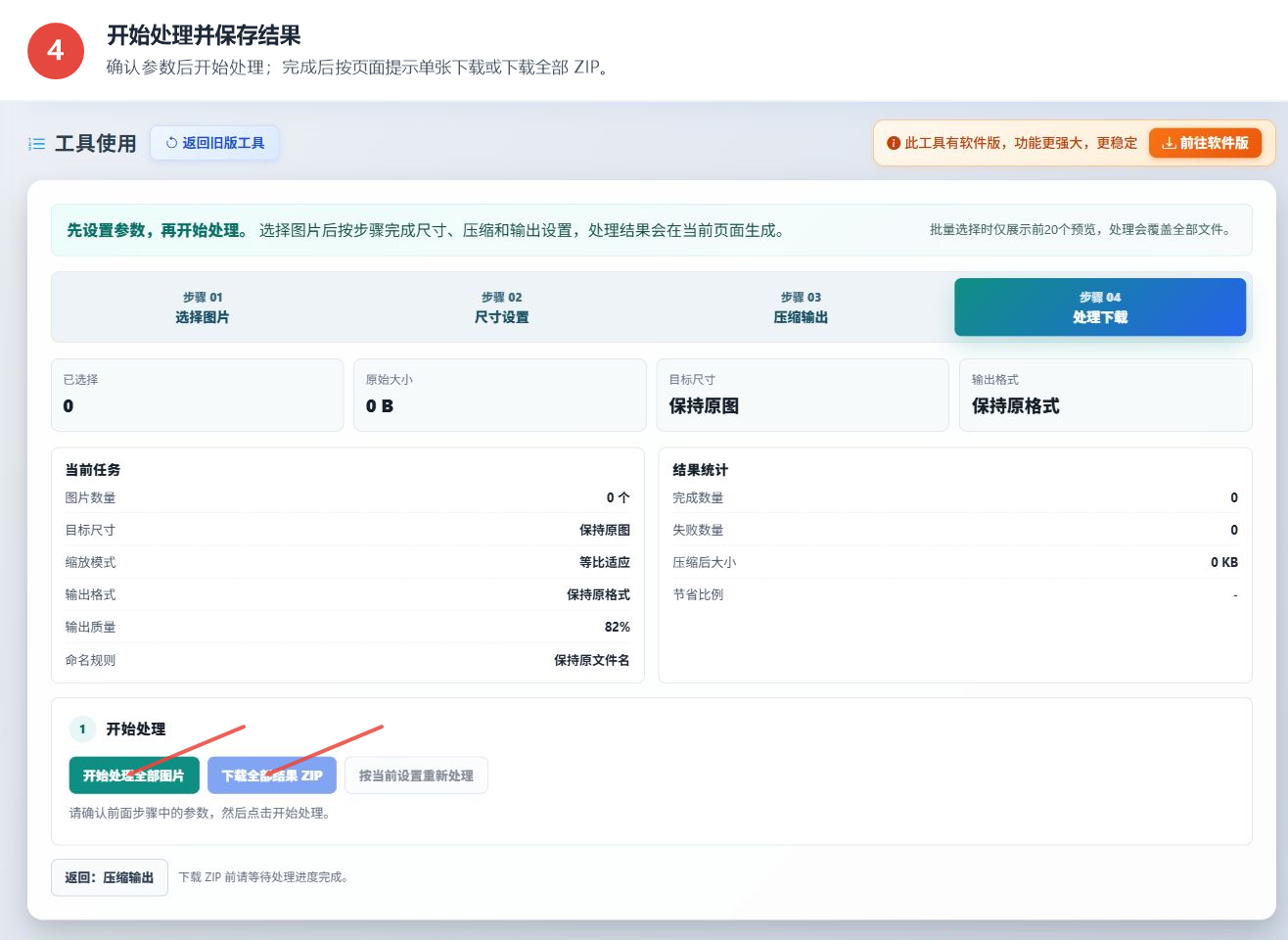The height and width of the screenshot is (940, 1288).
Task: Click the 等比适应 缩放模式 value
Action: [x=605, y=562]
